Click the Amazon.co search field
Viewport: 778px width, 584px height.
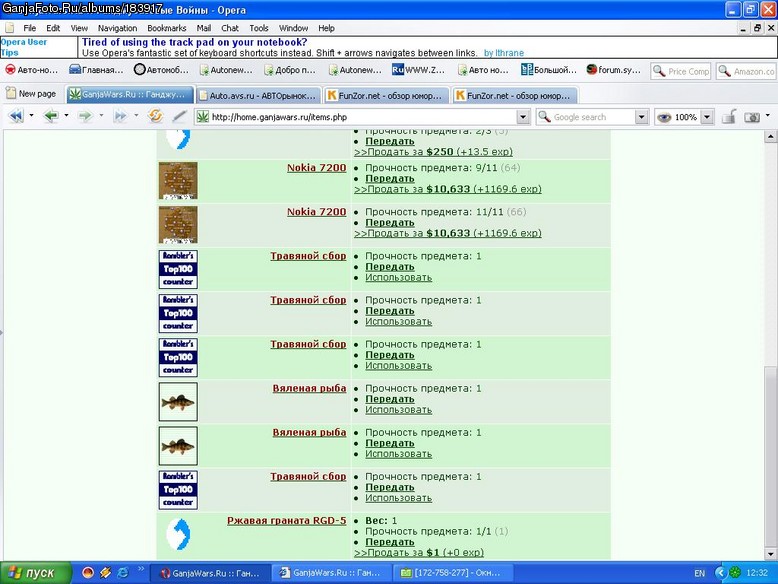click(746, 71)
